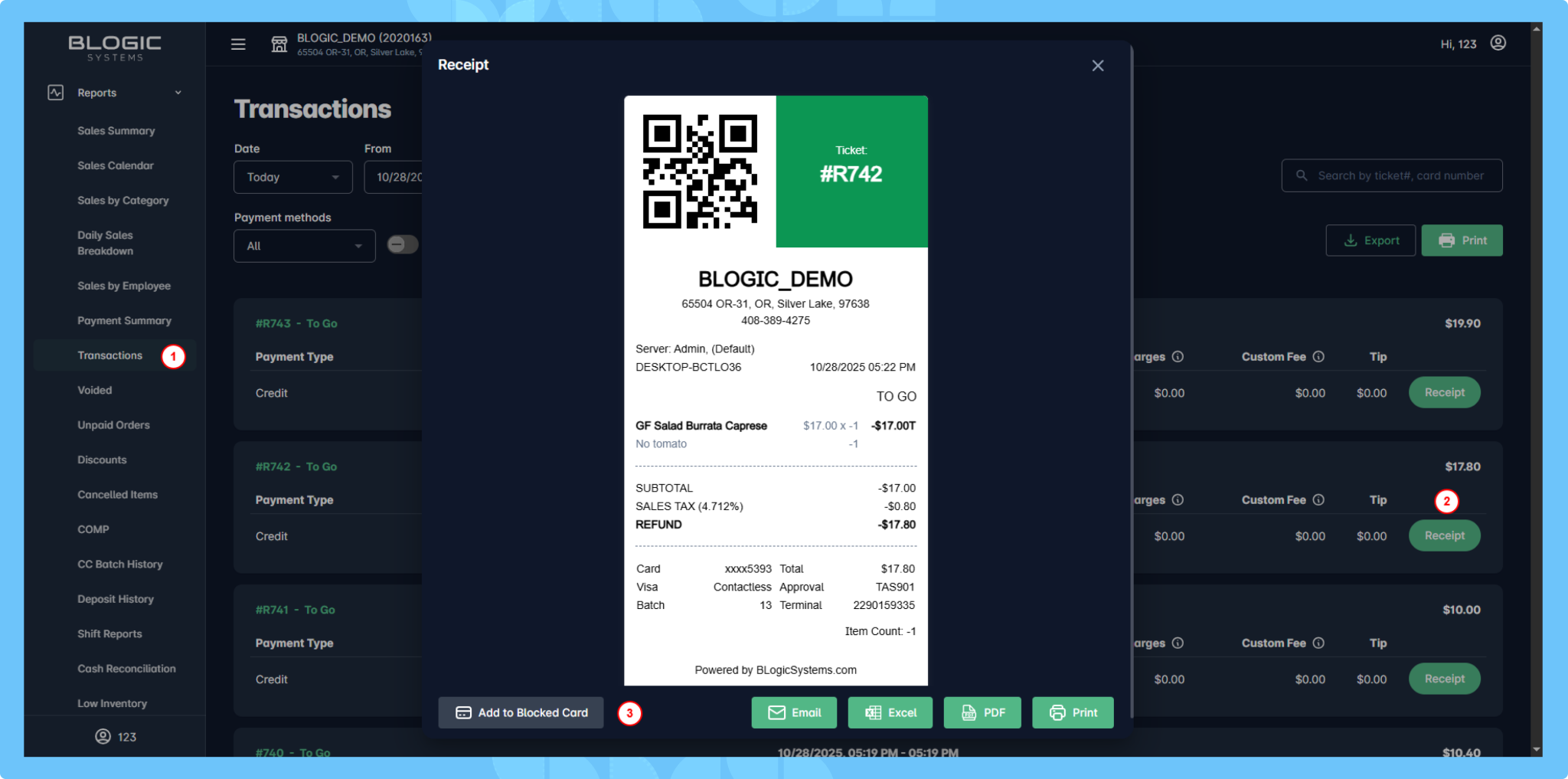The height and width of the screenshot is (779, 1568).
Task: Click the From date field
Action: [x=394, y=177]
